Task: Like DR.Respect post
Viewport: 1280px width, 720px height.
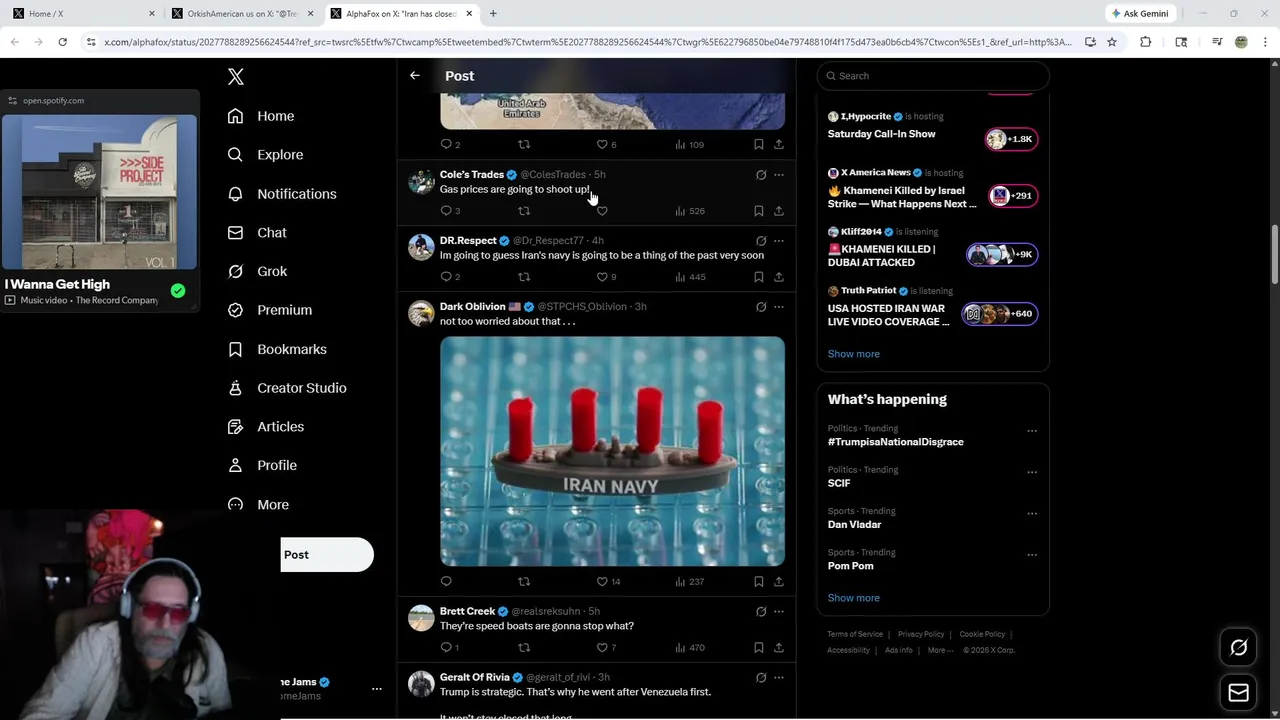Action: [x=602, y=277]
